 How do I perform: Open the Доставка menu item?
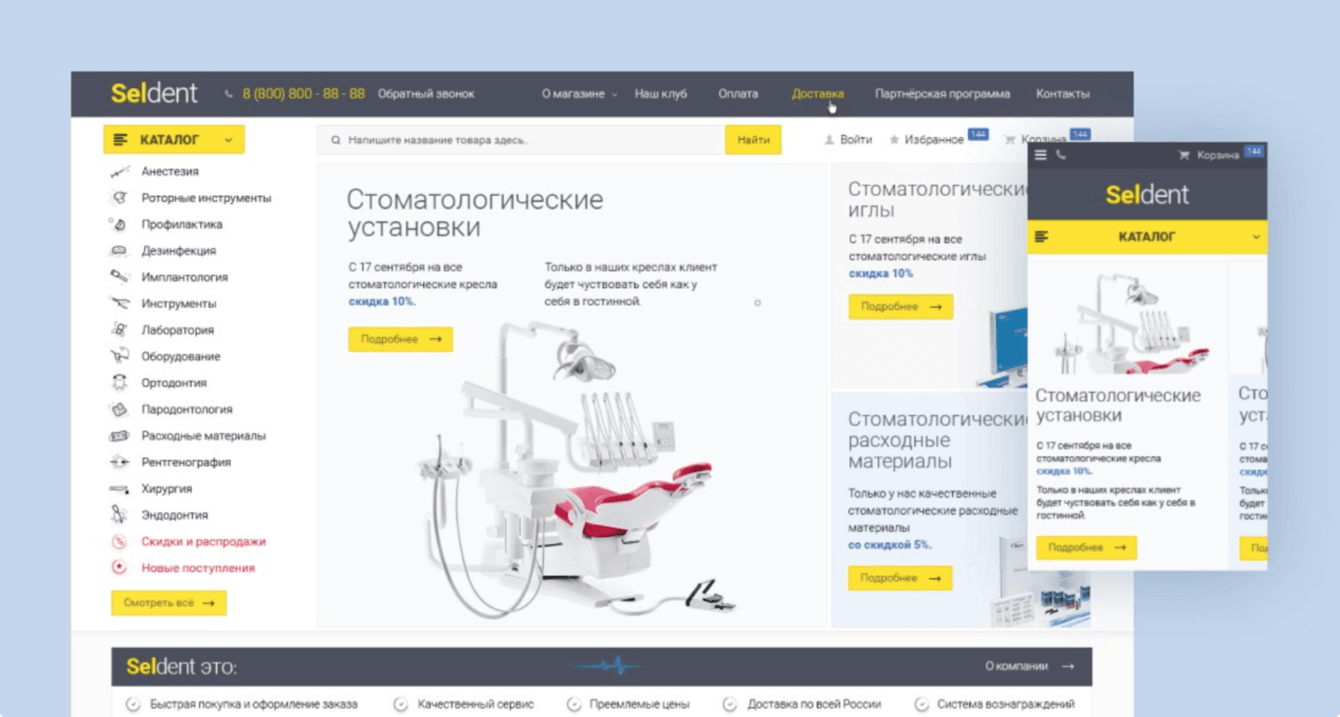pos(818,94)
